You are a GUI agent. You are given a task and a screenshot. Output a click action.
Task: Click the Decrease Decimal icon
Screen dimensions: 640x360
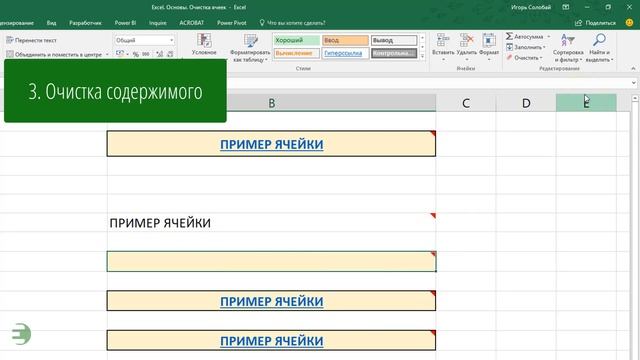click(x=170, y=54)
